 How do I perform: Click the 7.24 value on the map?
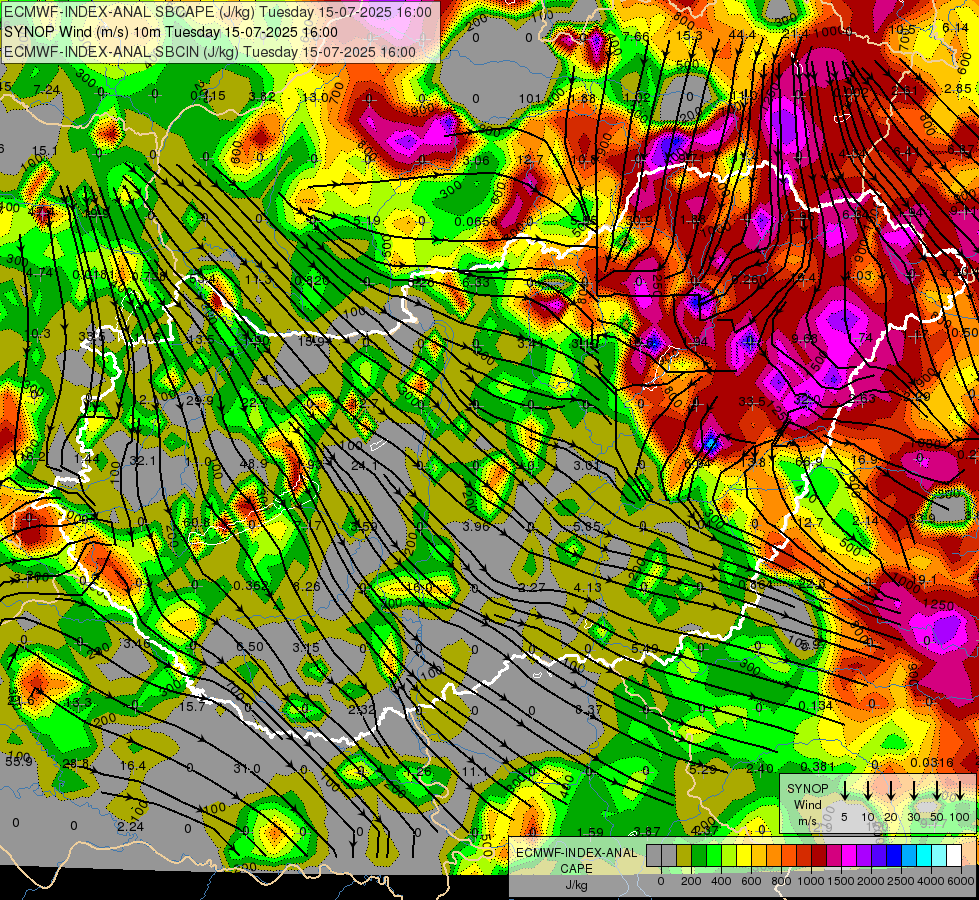click(x=47, y=90)
